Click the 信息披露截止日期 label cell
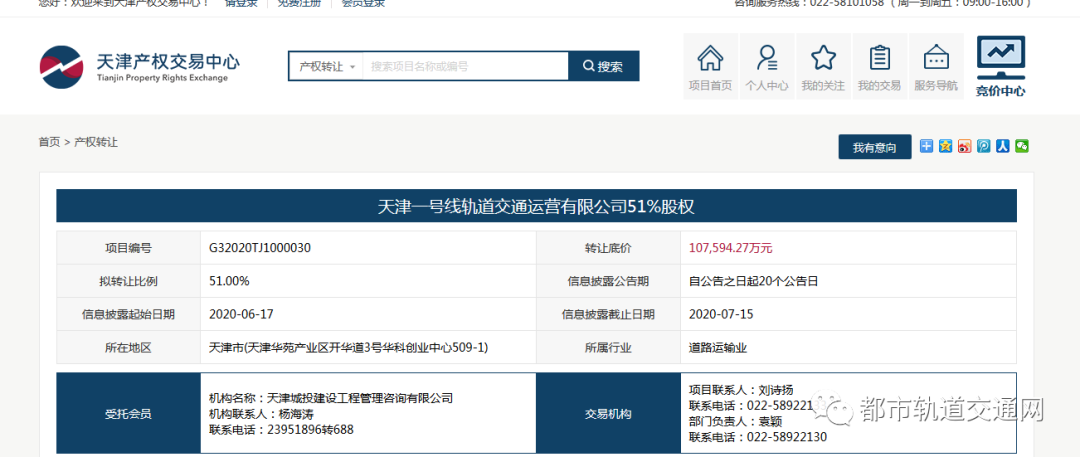This screenshot has height=457, width=1080. 608,314
